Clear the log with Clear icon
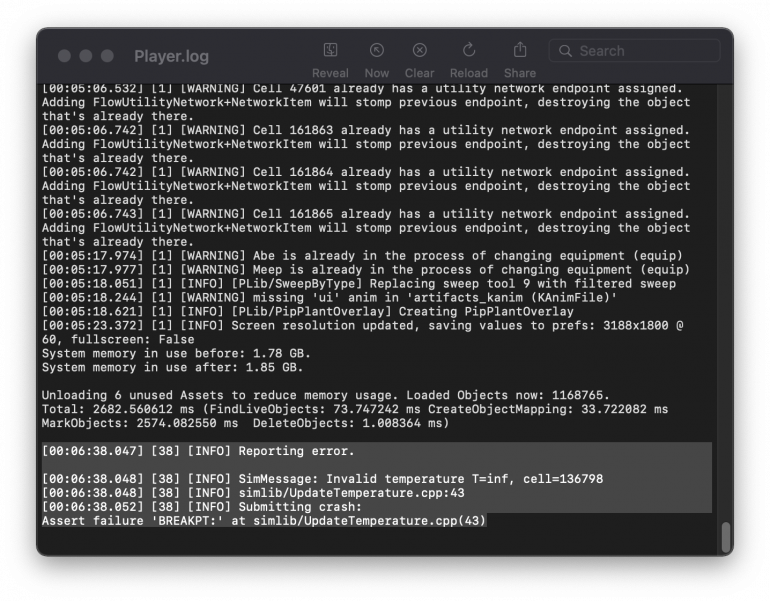 (x=419, y=51)
